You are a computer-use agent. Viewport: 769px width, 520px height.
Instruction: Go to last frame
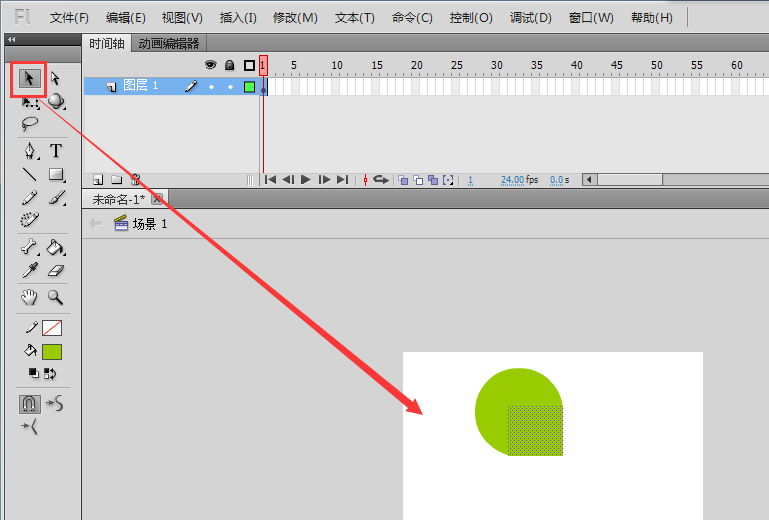(x=342, y=180)
